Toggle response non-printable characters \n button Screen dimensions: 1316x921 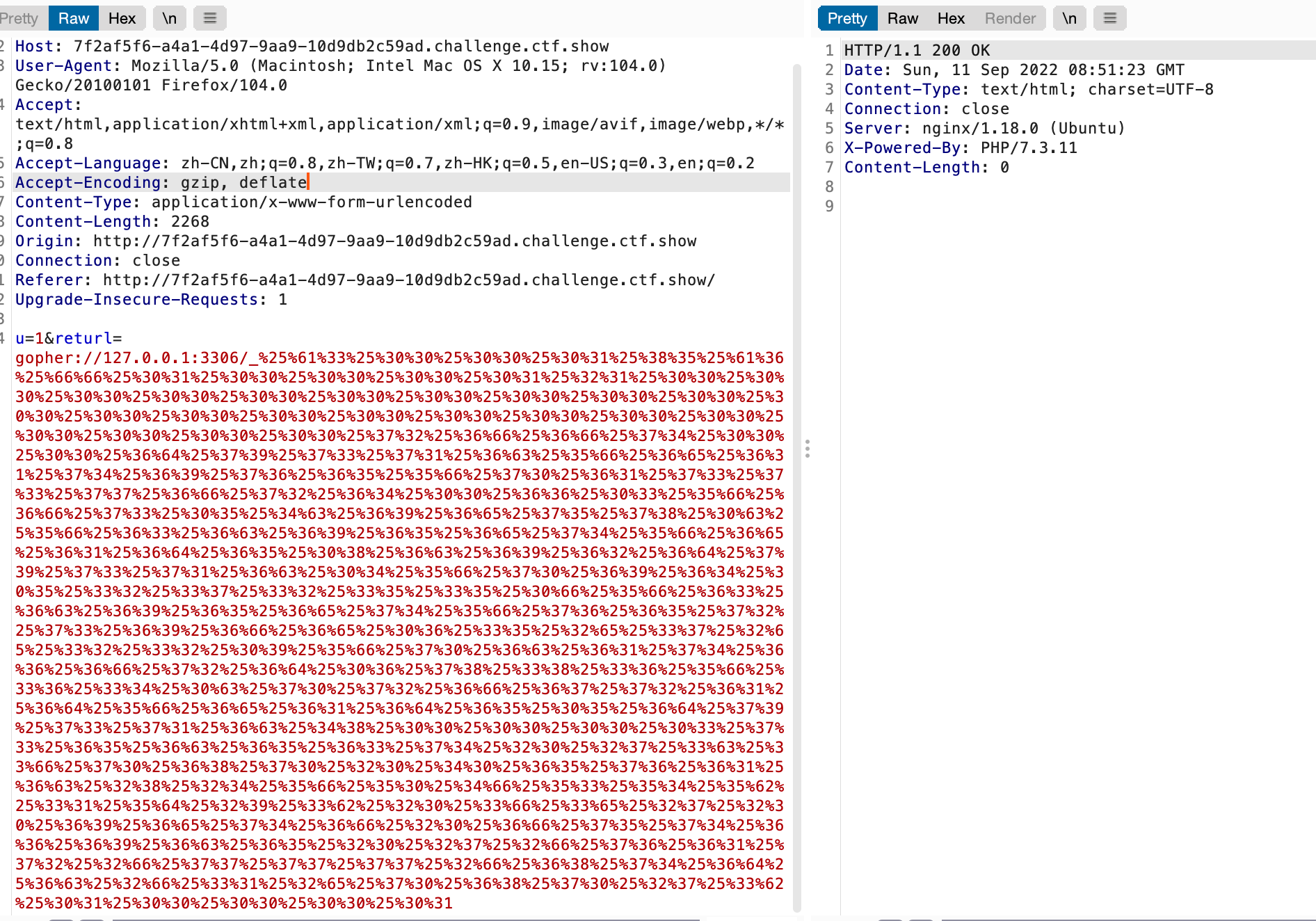pyautogui.click(x=1070, y=19)
